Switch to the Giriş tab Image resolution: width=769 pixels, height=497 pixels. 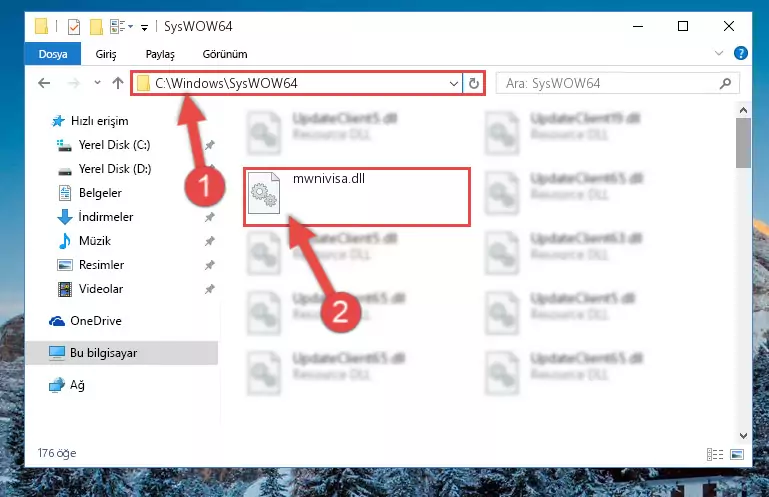point(106,54)
